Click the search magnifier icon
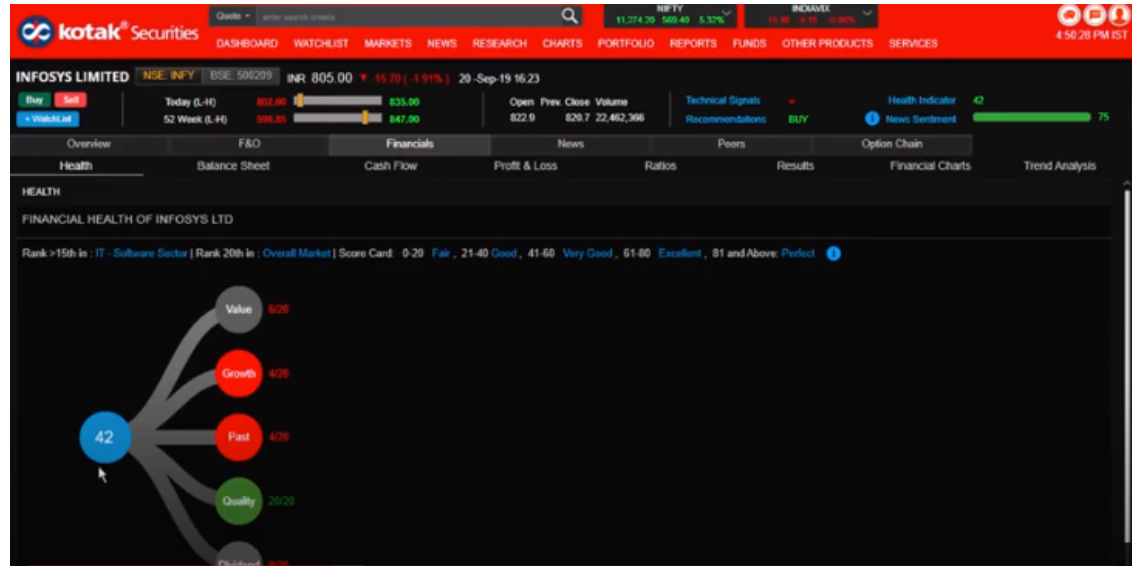The width and height of the screenshot is (1138, 570). tap(569, 16)
